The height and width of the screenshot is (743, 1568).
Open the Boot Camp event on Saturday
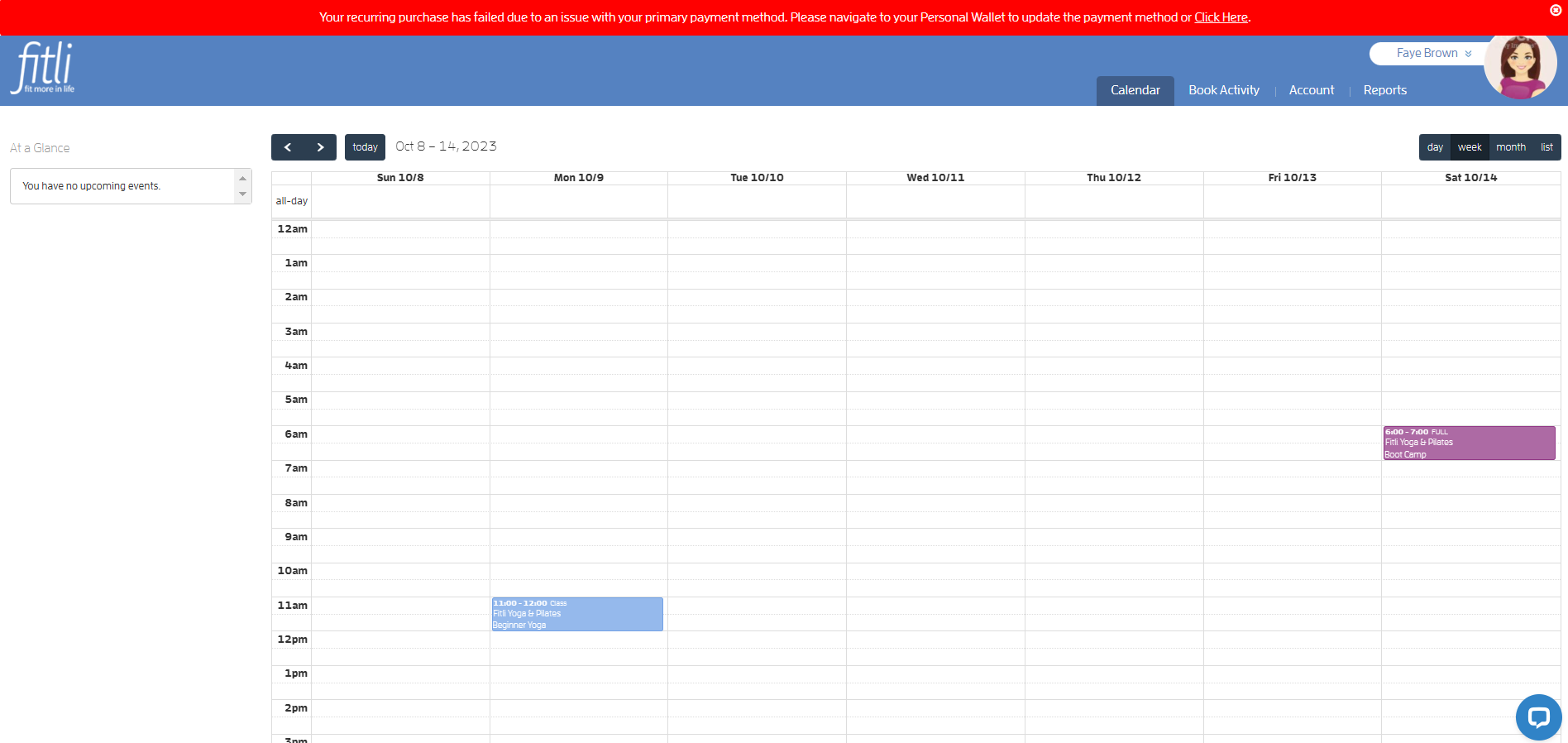point(1469,443)
